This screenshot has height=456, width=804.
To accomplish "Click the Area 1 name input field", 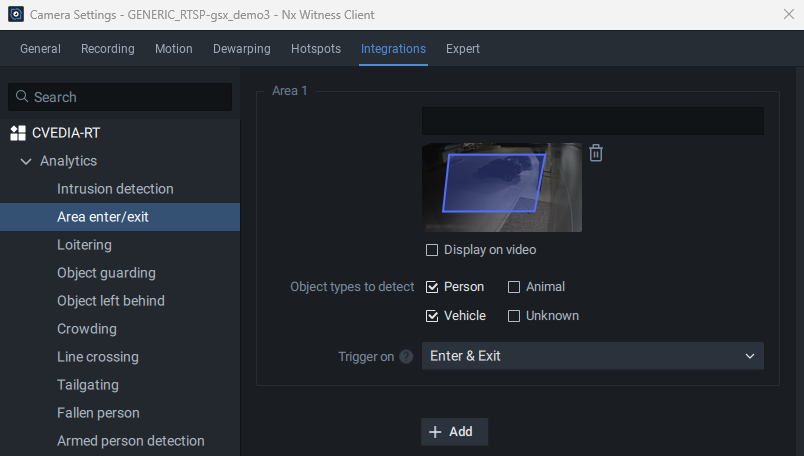I will [x=592, y=121].
